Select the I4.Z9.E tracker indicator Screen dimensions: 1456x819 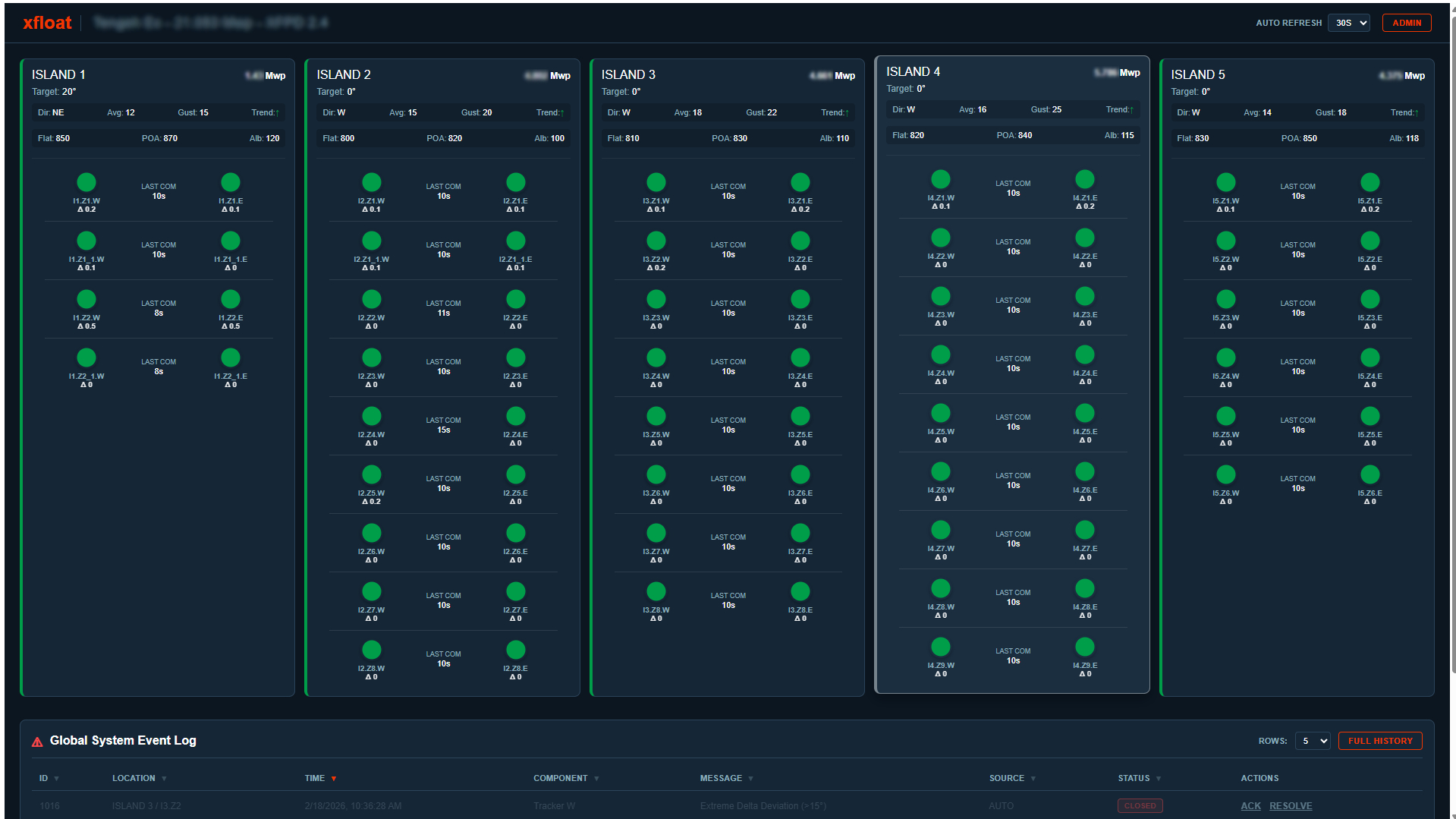click(1084, 647)
